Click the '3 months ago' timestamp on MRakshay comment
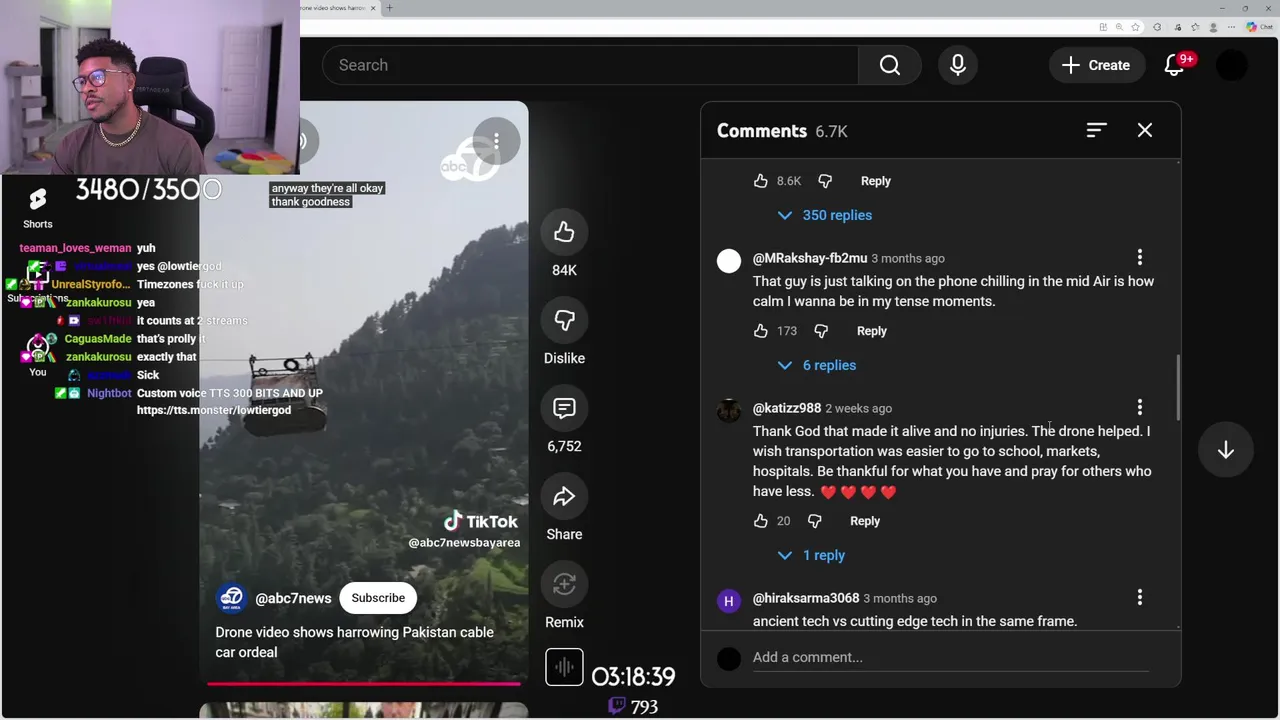This screenshot has height=720, width=1280. coord(908,258)
